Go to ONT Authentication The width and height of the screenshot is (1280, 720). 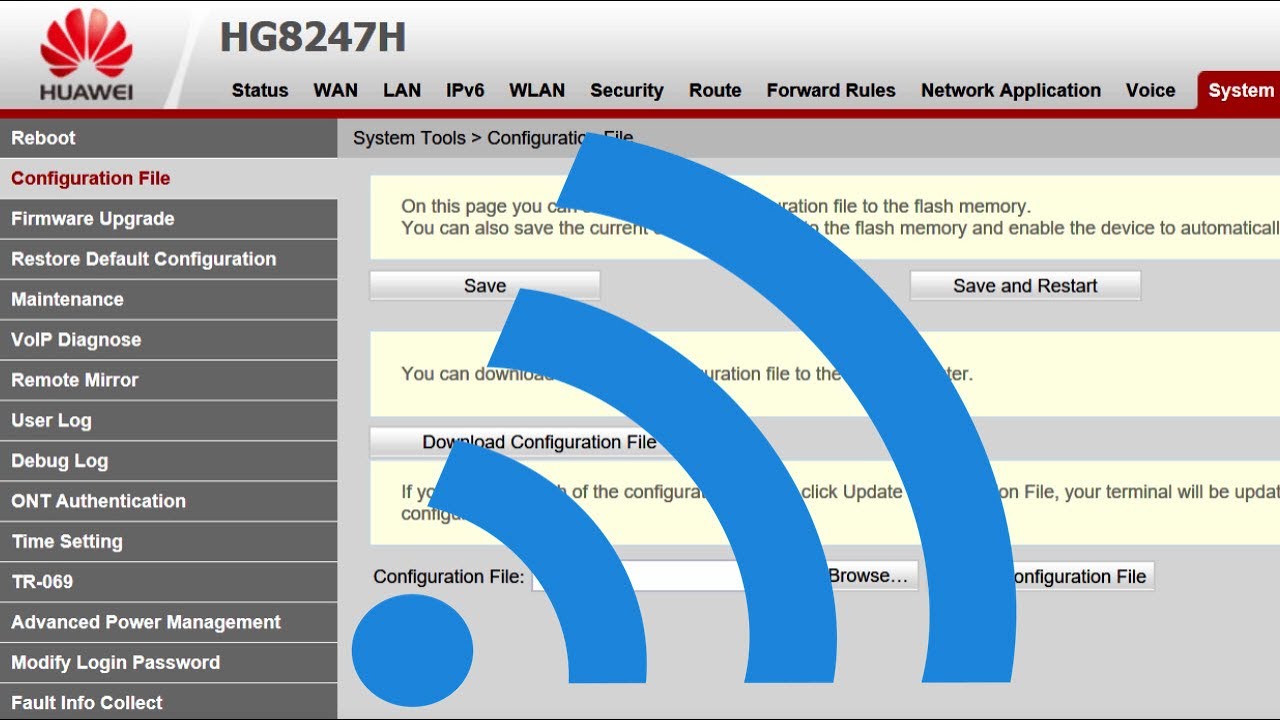pos(168,501)
